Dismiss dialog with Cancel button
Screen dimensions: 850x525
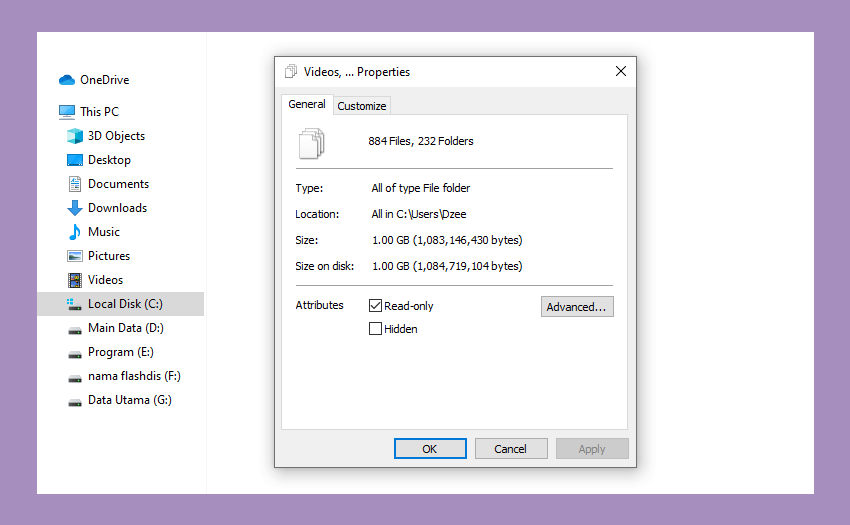pyautogui.click(x=511, y=449)
